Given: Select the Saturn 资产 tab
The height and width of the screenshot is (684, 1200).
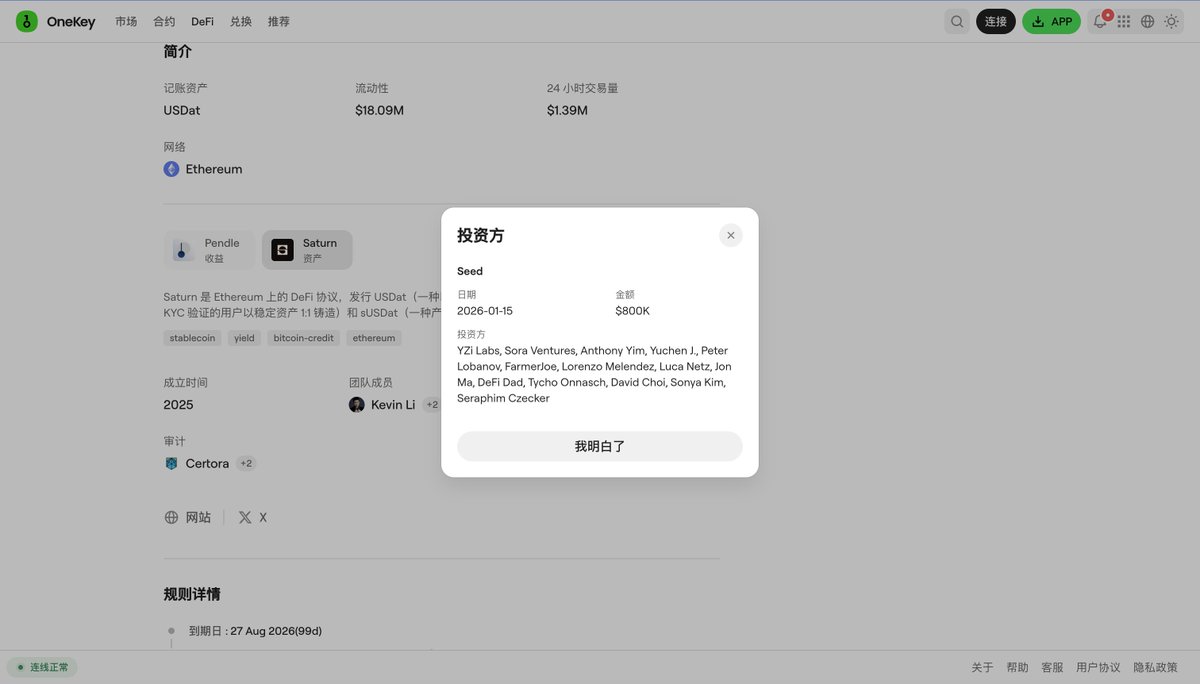Looking at the screenshot, I should click(307, 250).
